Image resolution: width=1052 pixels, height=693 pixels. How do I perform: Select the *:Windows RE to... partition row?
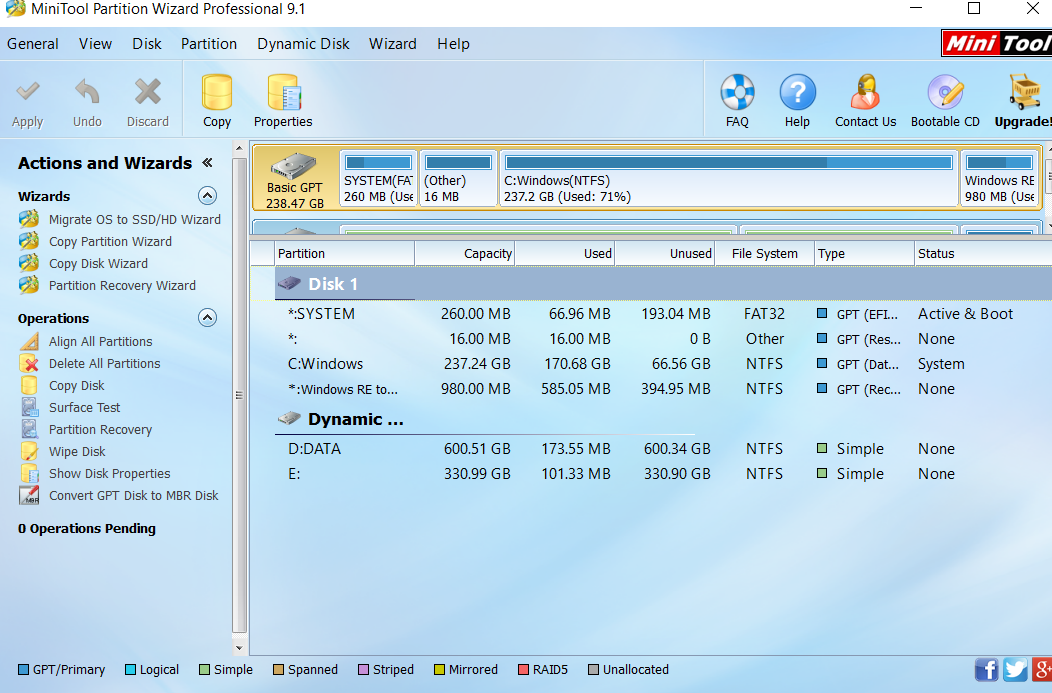point(663,389)
